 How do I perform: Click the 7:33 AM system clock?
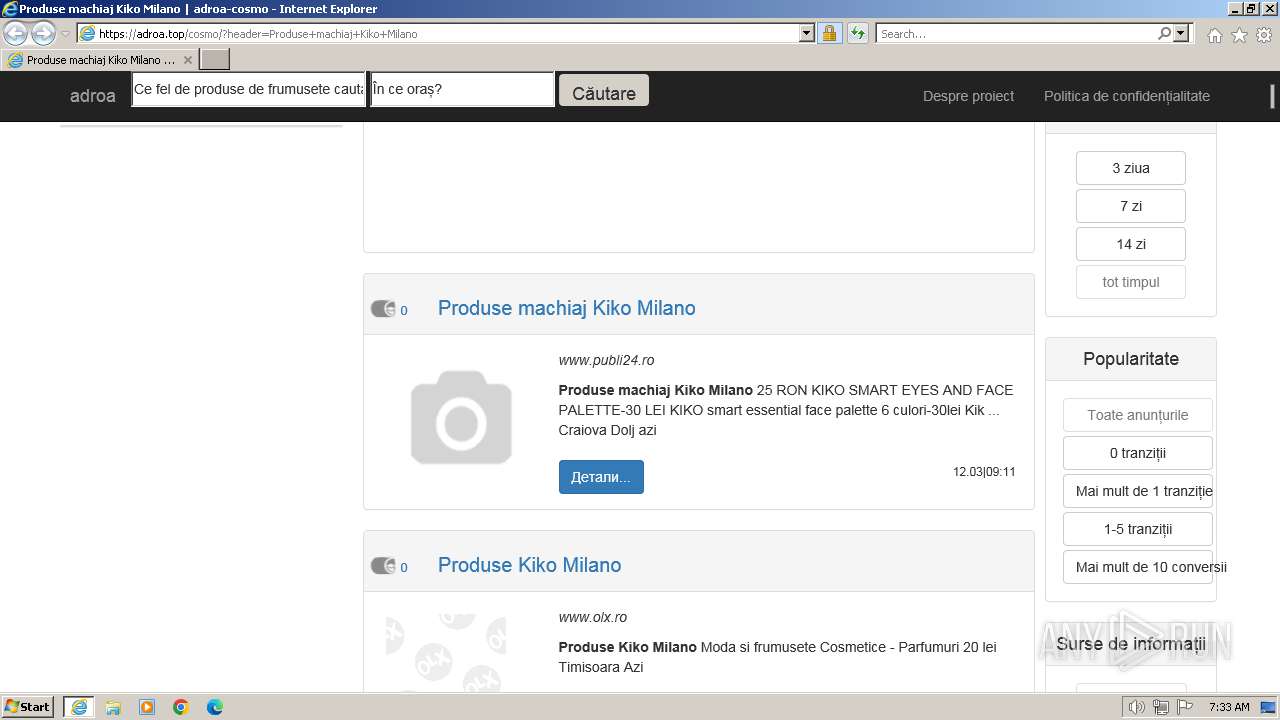coord(1229,707)
